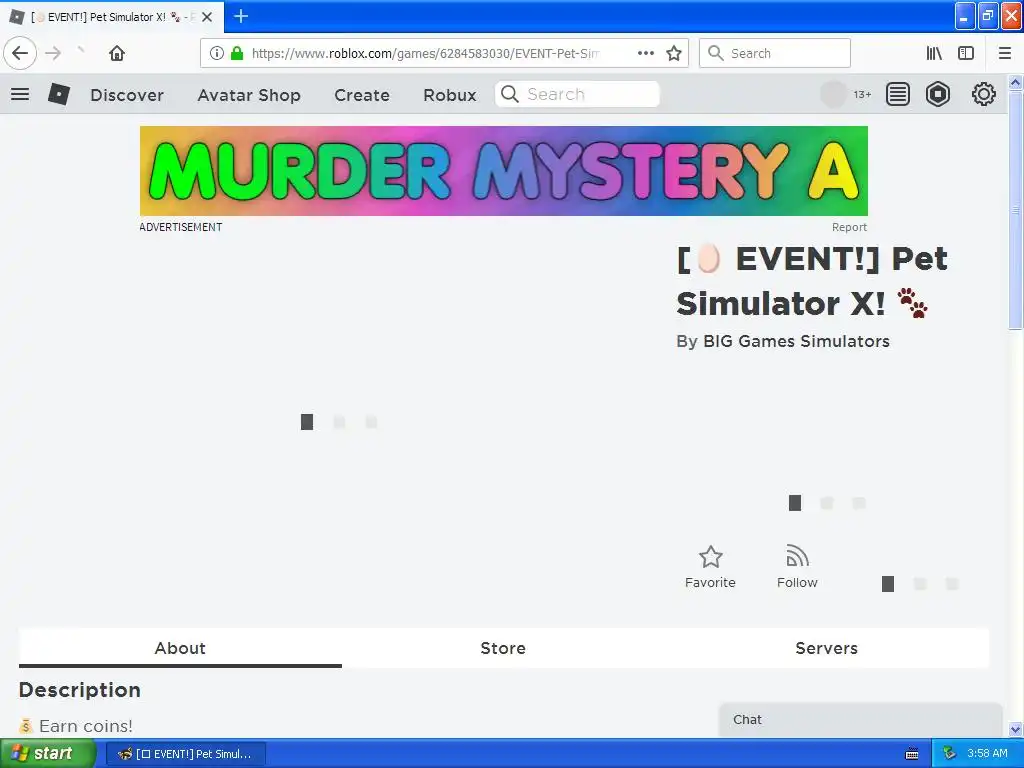Click the ADVERTISEMENT label
Image resolution: width=1024 pixels, height=768 pixels.
(x=181, y=227)
